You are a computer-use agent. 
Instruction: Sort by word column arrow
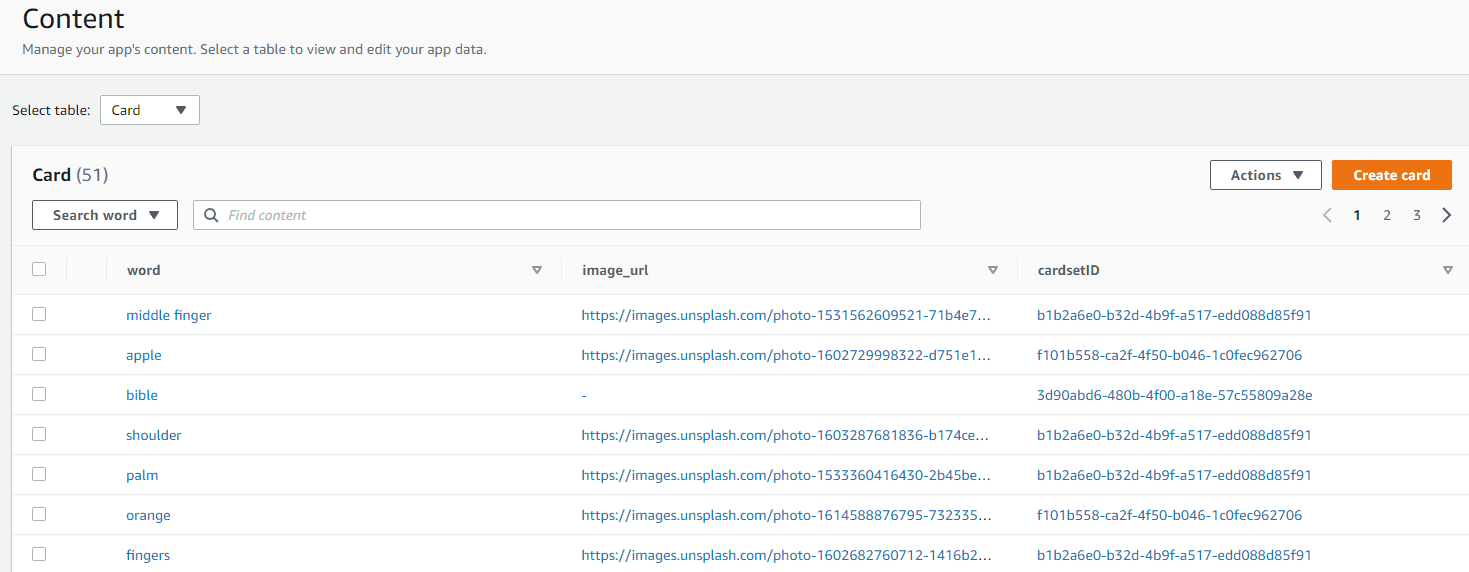(537, 270)
